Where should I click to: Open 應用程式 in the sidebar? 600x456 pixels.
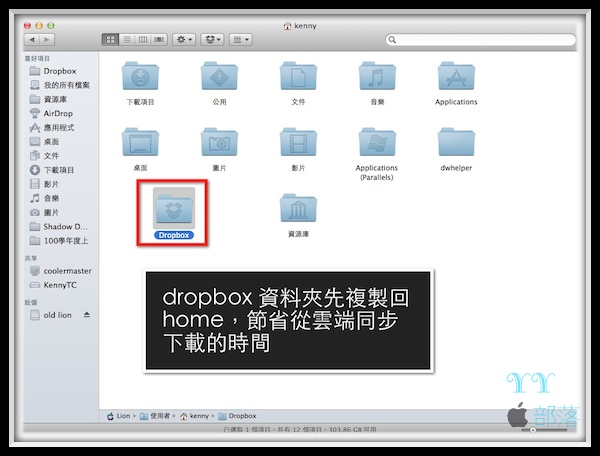pyautogui.click(x=52, y=127)
